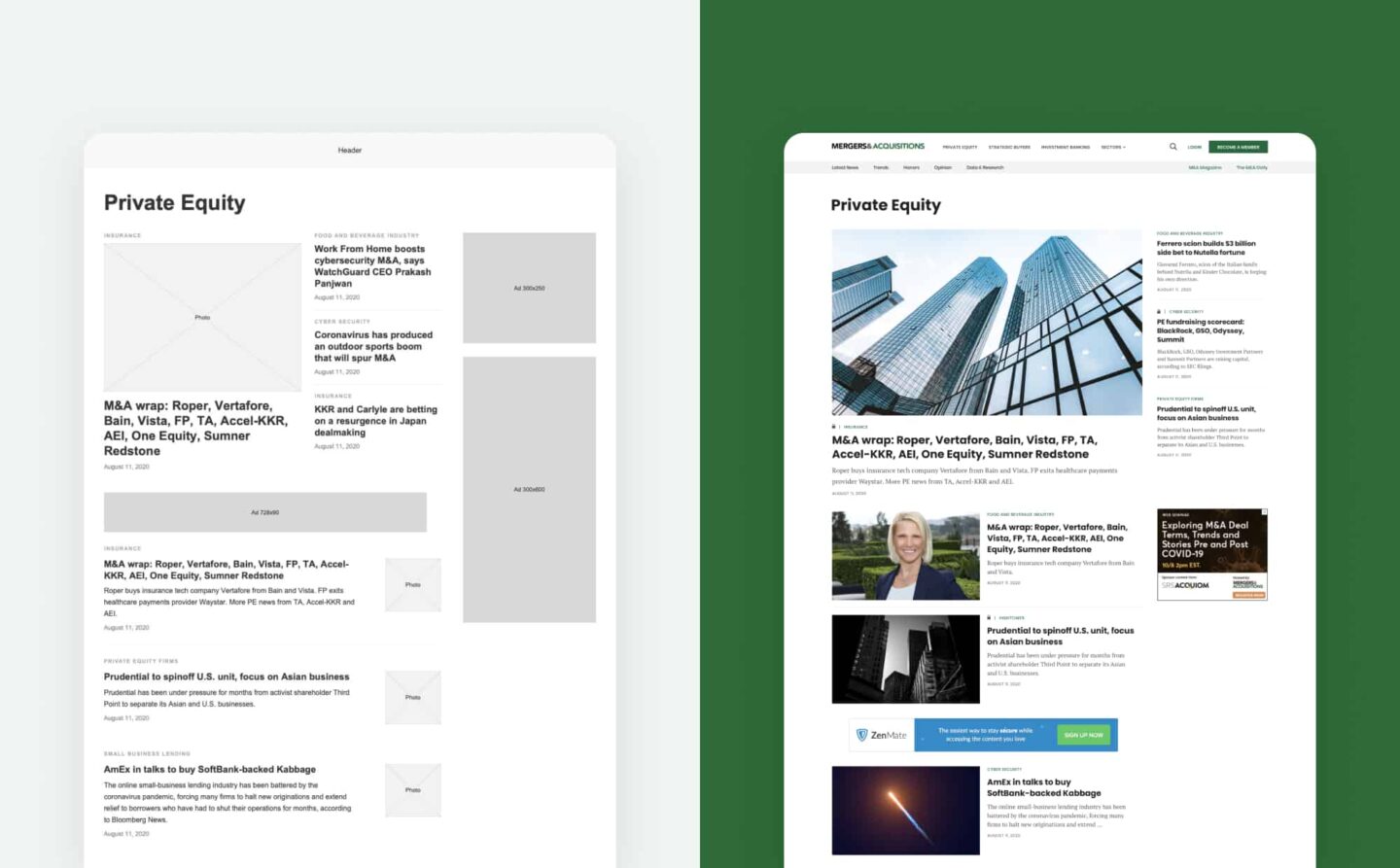Switch to the Trends subnav tab
This screenshot has width=1400, height=868.
click(881, 167)
